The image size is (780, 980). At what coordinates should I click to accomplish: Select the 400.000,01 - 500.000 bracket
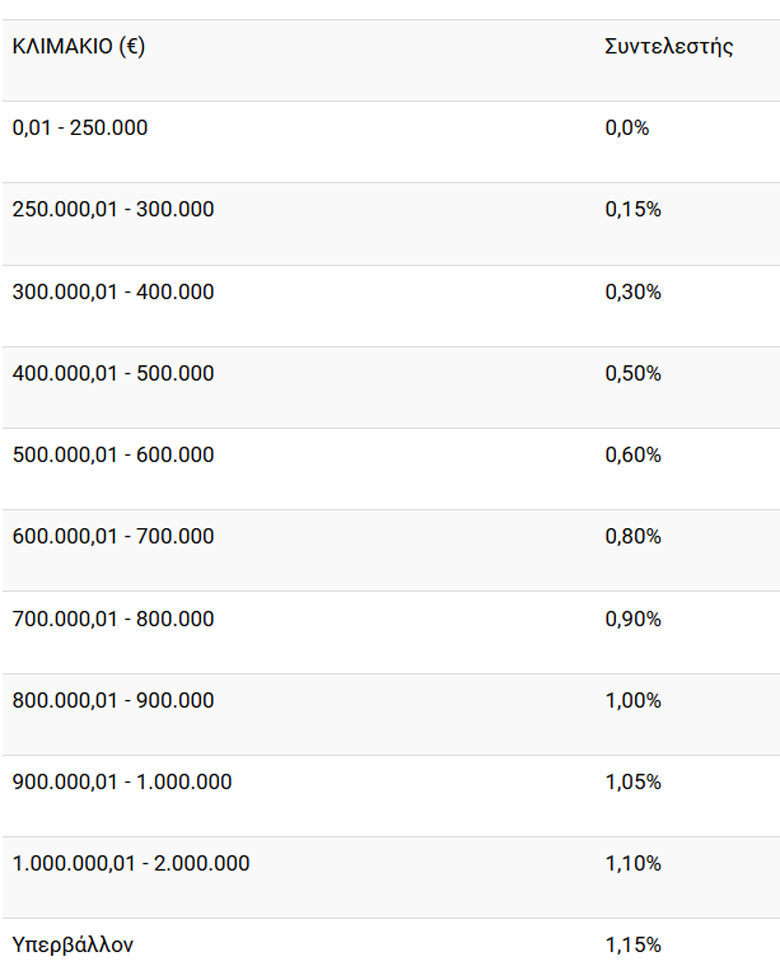tap(113, 373)
